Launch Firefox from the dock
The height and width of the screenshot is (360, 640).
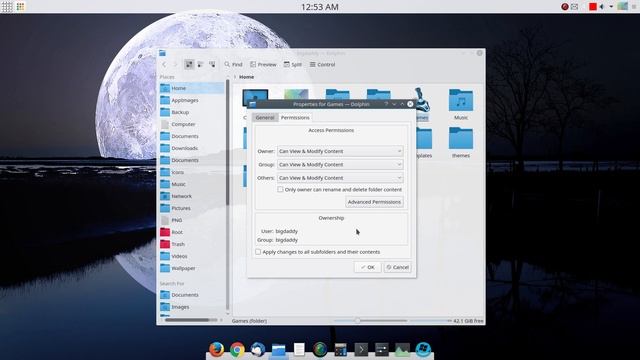(x=216, y=349)
